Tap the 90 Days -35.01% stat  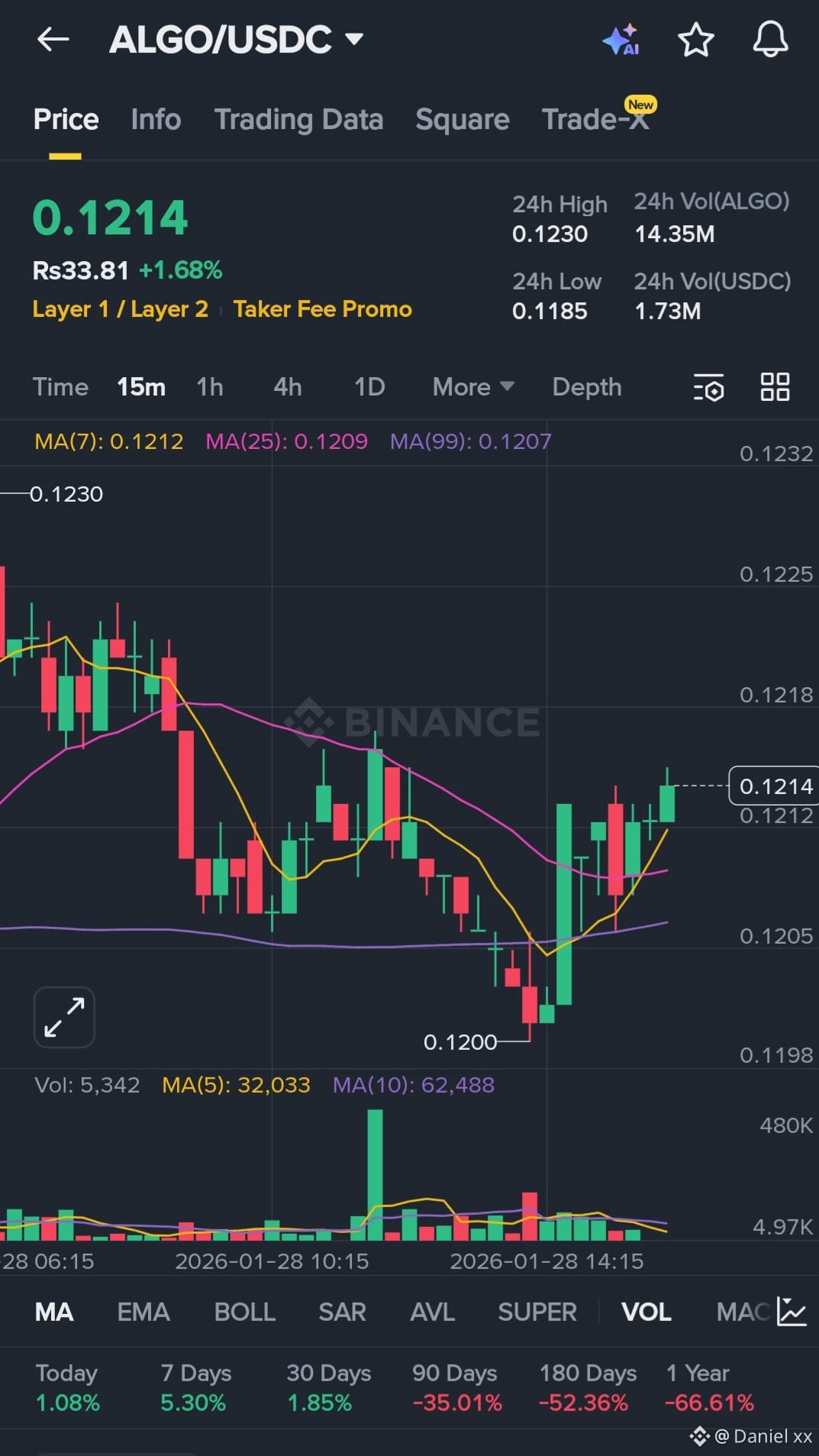456,1388
